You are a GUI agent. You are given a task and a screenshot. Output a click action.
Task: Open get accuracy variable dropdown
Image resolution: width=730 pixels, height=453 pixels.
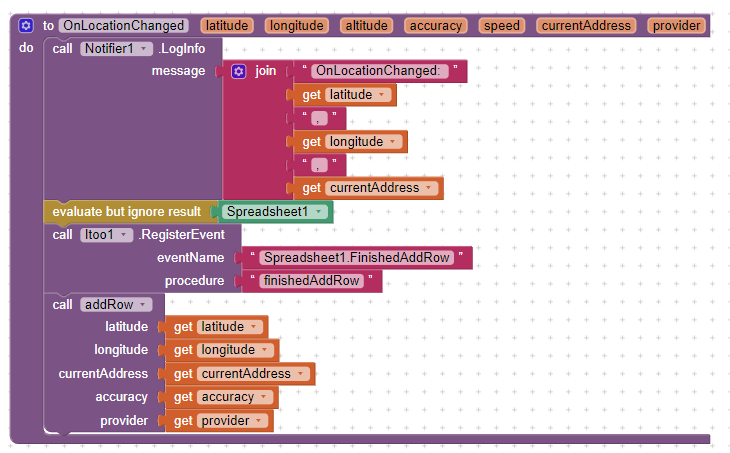coord(263,397)
